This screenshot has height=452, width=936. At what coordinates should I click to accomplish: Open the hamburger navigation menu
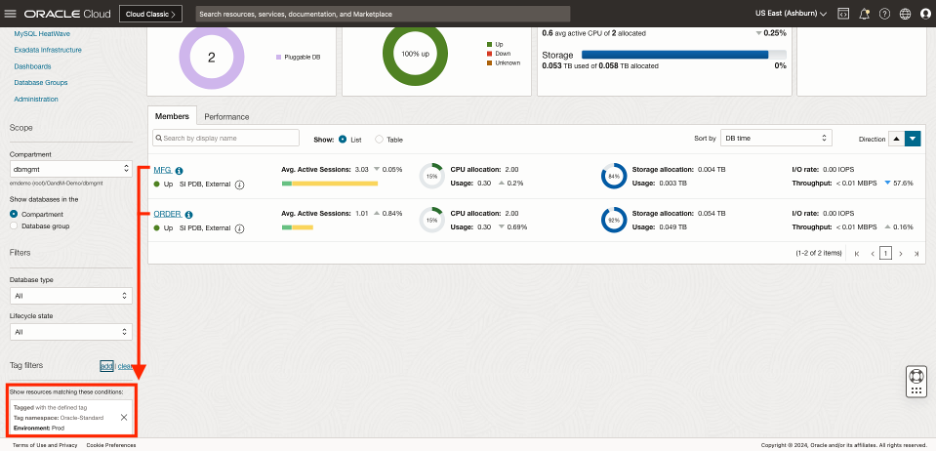10,14
